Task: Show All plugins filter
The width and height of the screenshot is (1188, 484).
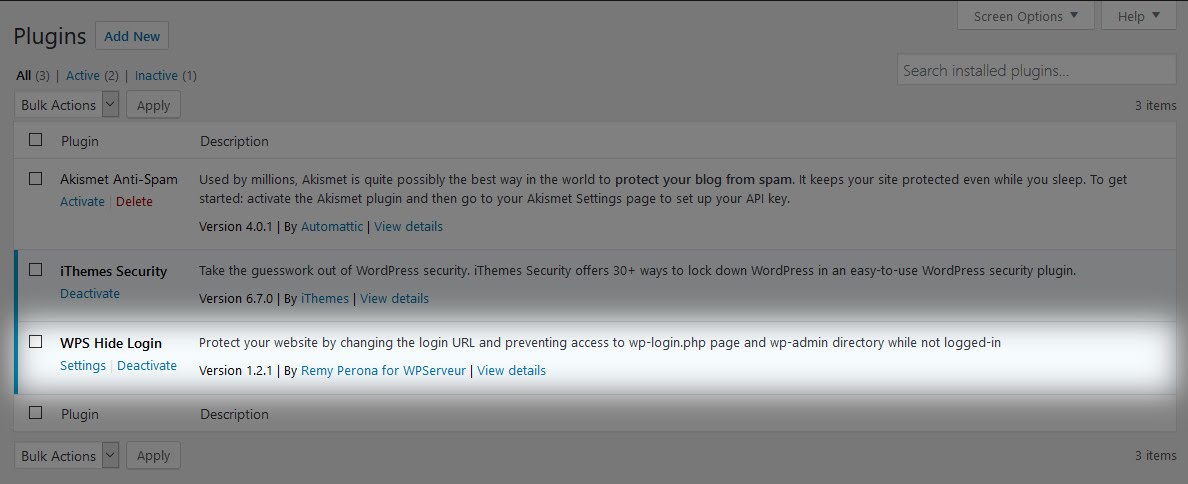Action: tap(23, 76)
